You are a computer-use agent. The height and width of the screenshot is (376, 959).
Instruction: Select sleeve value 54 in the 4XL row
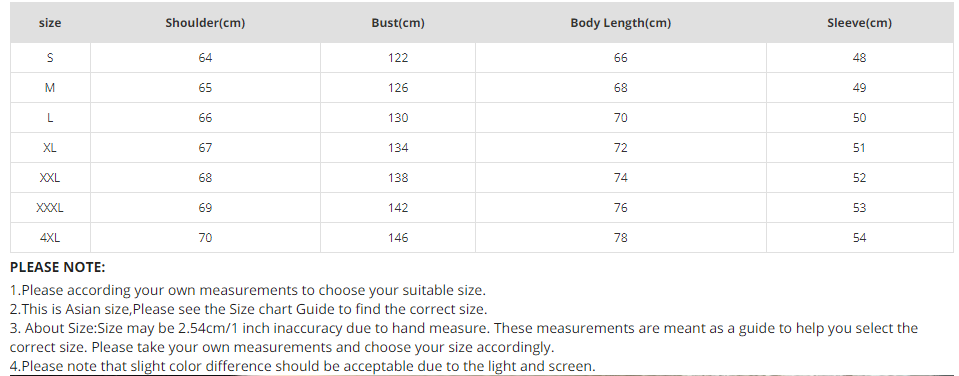[859, 238]
